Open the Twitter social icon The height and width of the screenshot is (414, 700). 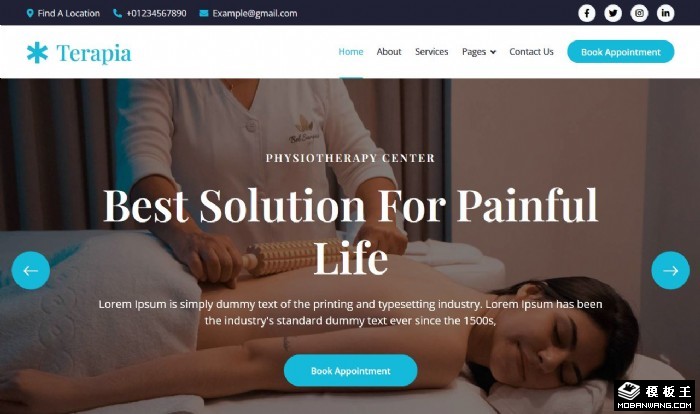(613, 13)
